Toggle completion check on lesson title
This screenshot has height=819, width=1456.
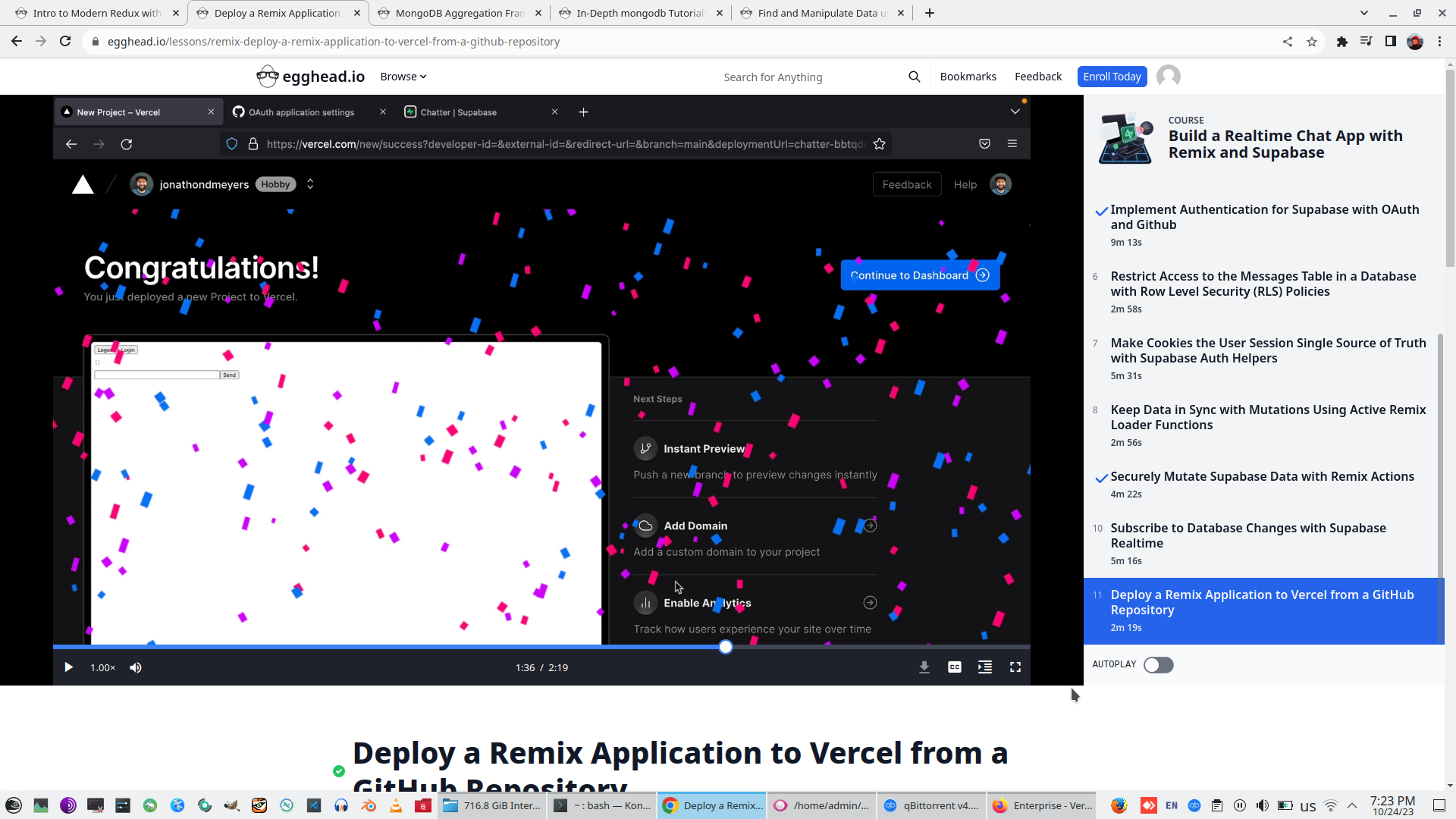pyautogui.click(x=339, y=771)
